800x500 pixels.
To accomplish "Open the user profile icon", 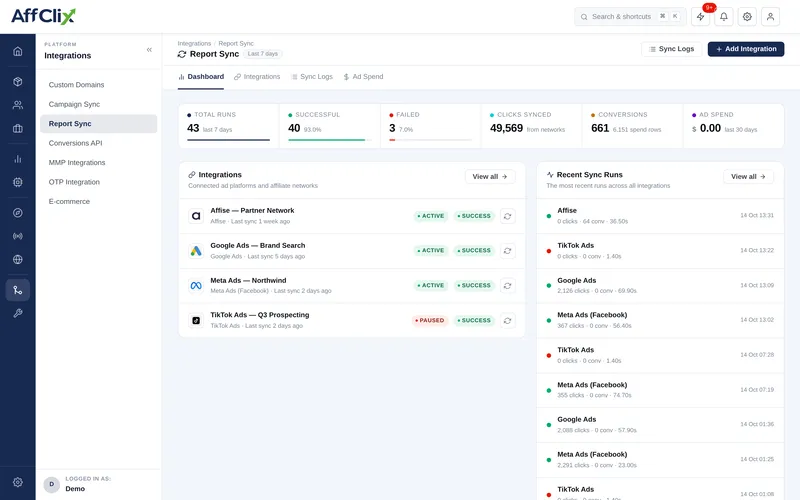I will tap(770, 17).
